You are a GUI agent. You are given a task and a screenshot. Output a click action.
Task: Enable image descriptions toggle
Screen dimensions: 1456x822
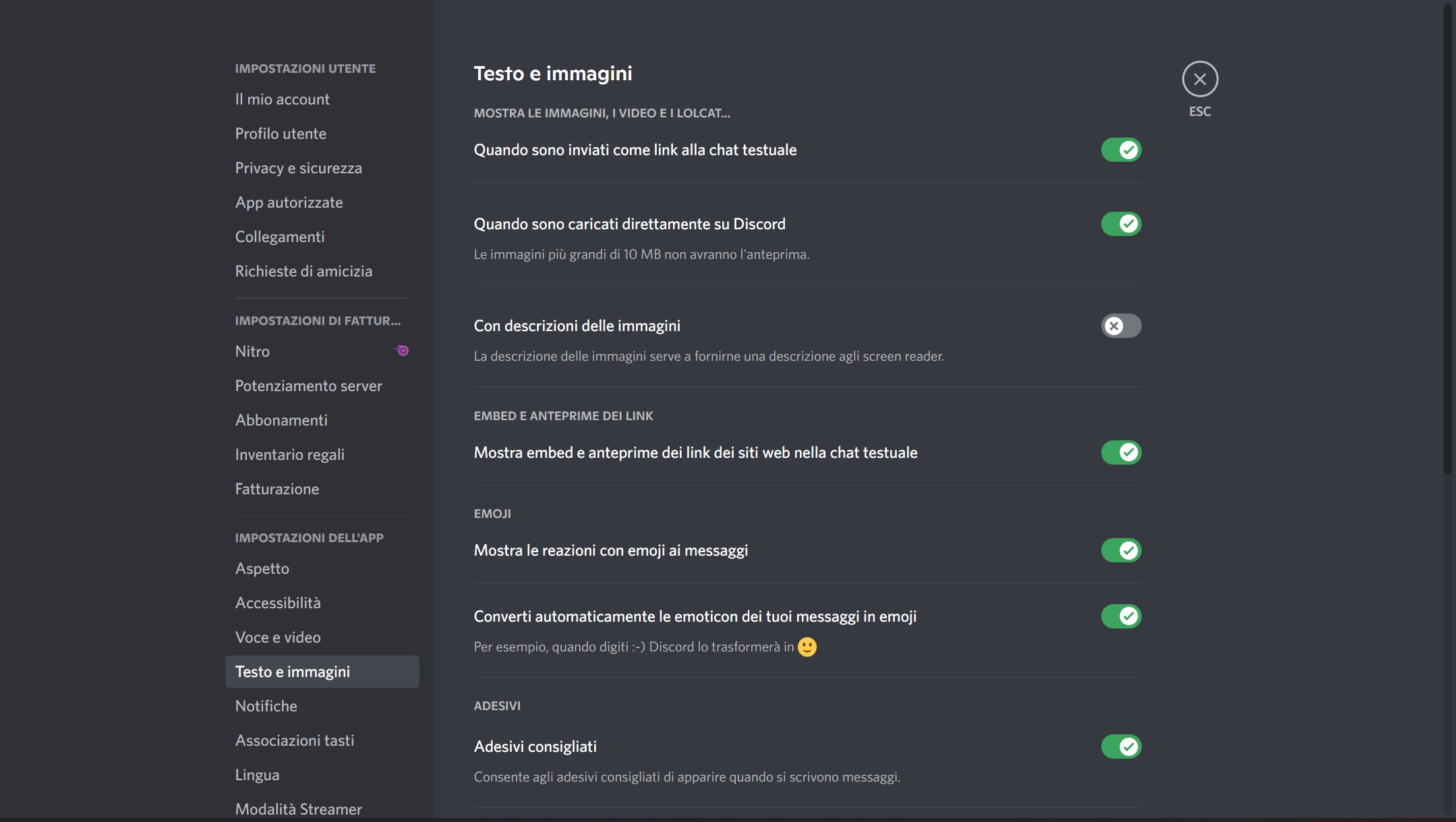1120,326
